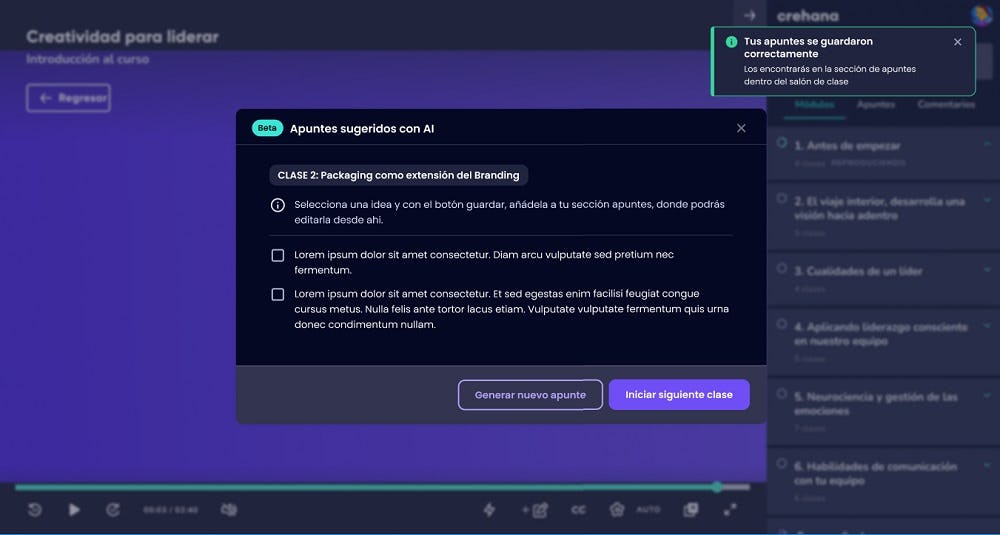Open the picture-in-picture overlay icon
Viewport: 1000px width, 535px height.
coord(691,509)
